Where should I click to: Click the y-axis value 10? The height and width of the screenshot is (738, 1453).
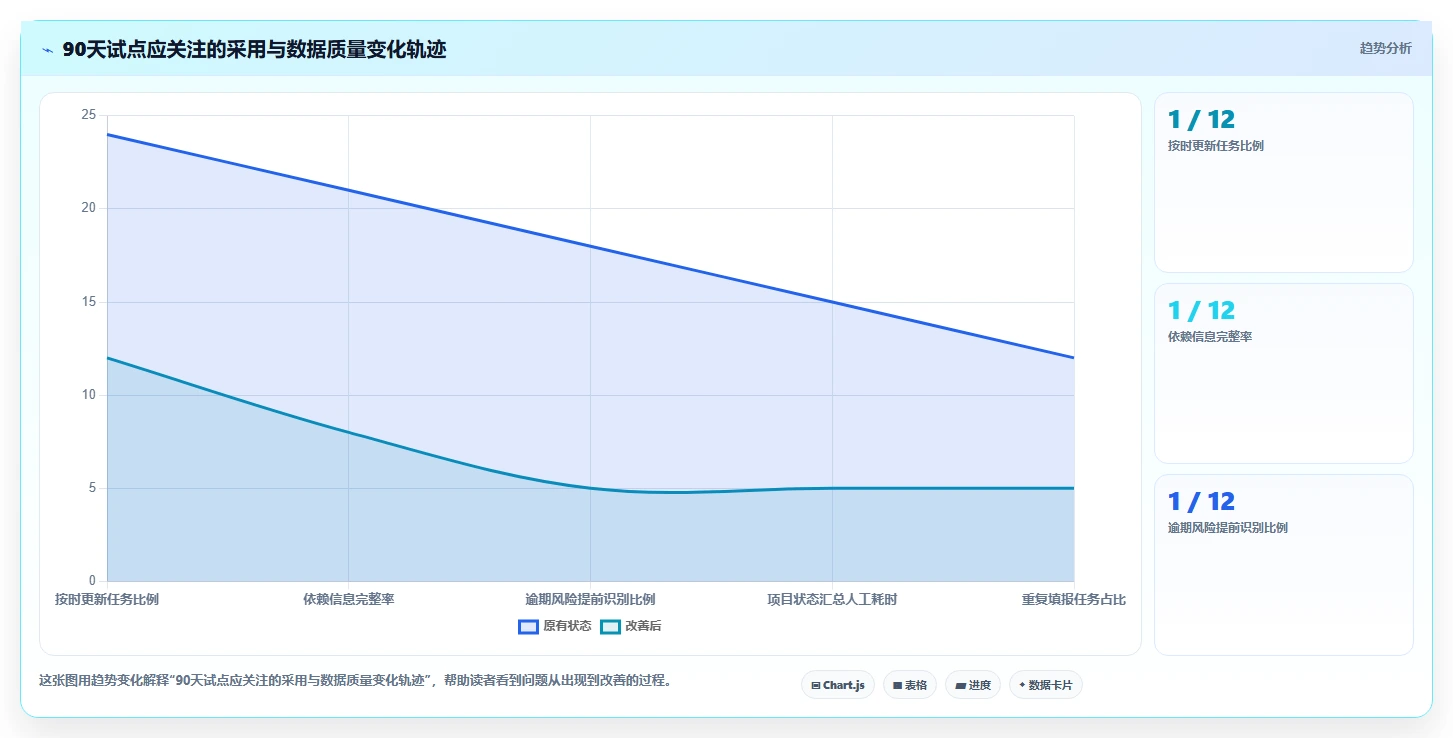click(89, 395)
